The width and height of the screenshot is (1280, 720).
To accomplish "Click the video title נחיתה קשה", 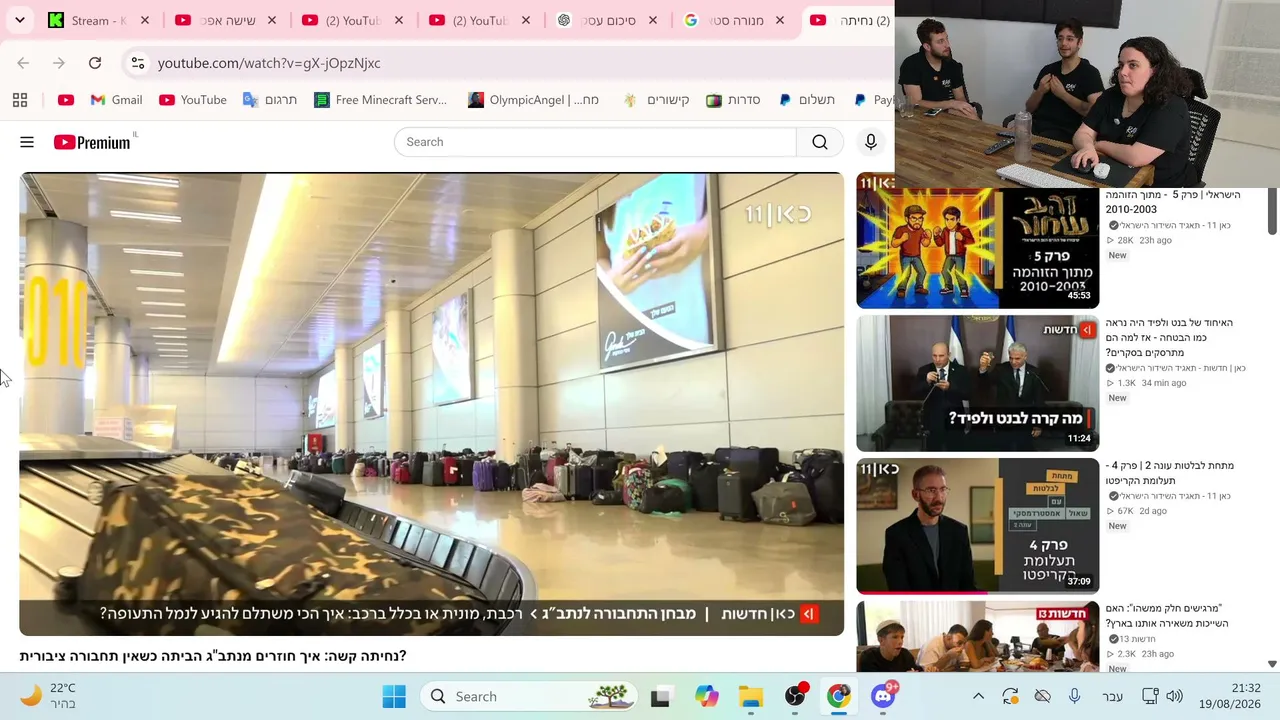I will click(213, 656).
